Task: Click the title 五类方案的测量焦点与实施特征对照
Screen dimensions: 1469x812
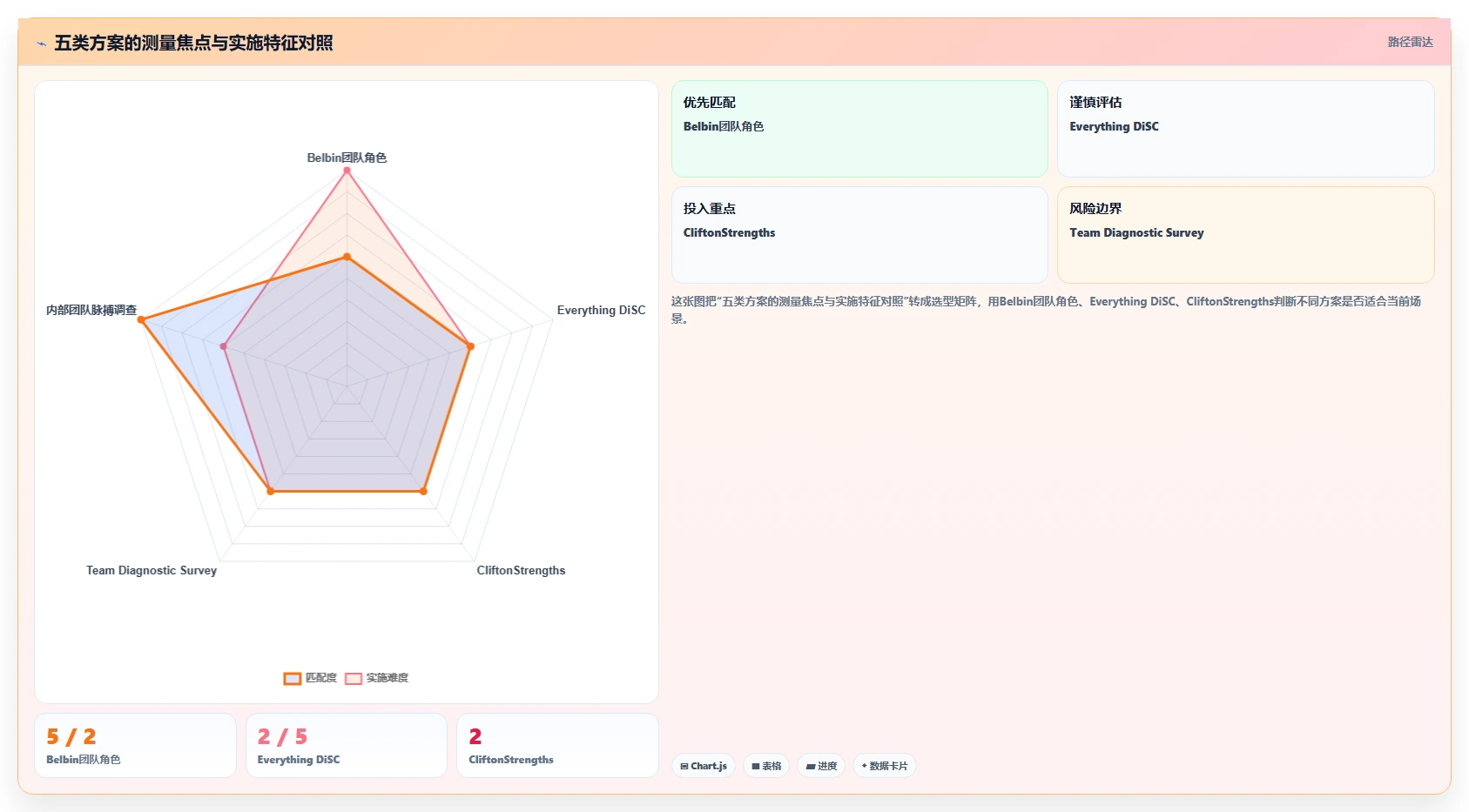Action: 193,43
